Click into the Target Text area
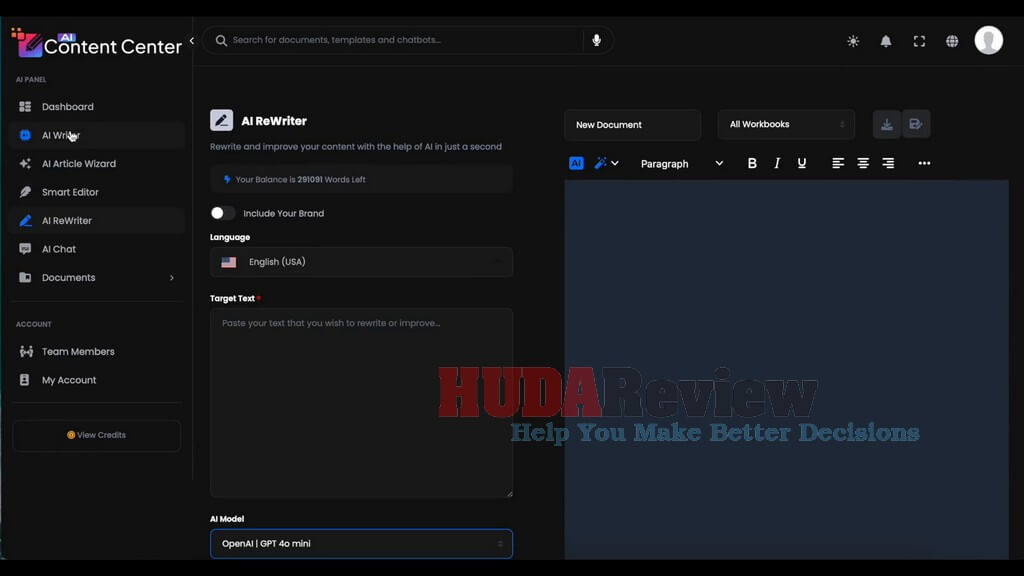1024x576 pixels. [361, 403]
